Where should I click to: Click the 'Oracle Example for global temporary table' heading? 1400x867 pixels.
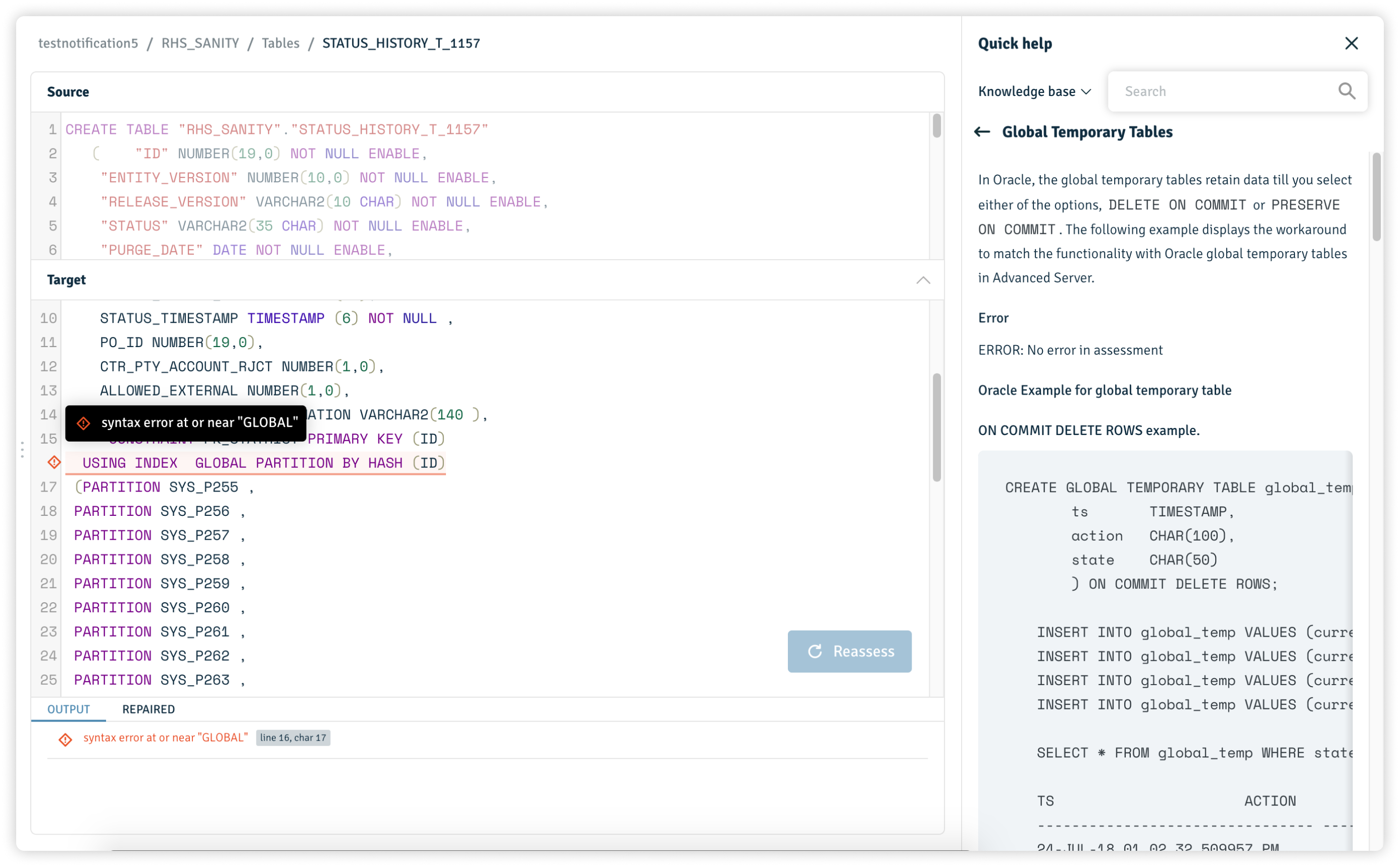click(x=1105, y=390)
